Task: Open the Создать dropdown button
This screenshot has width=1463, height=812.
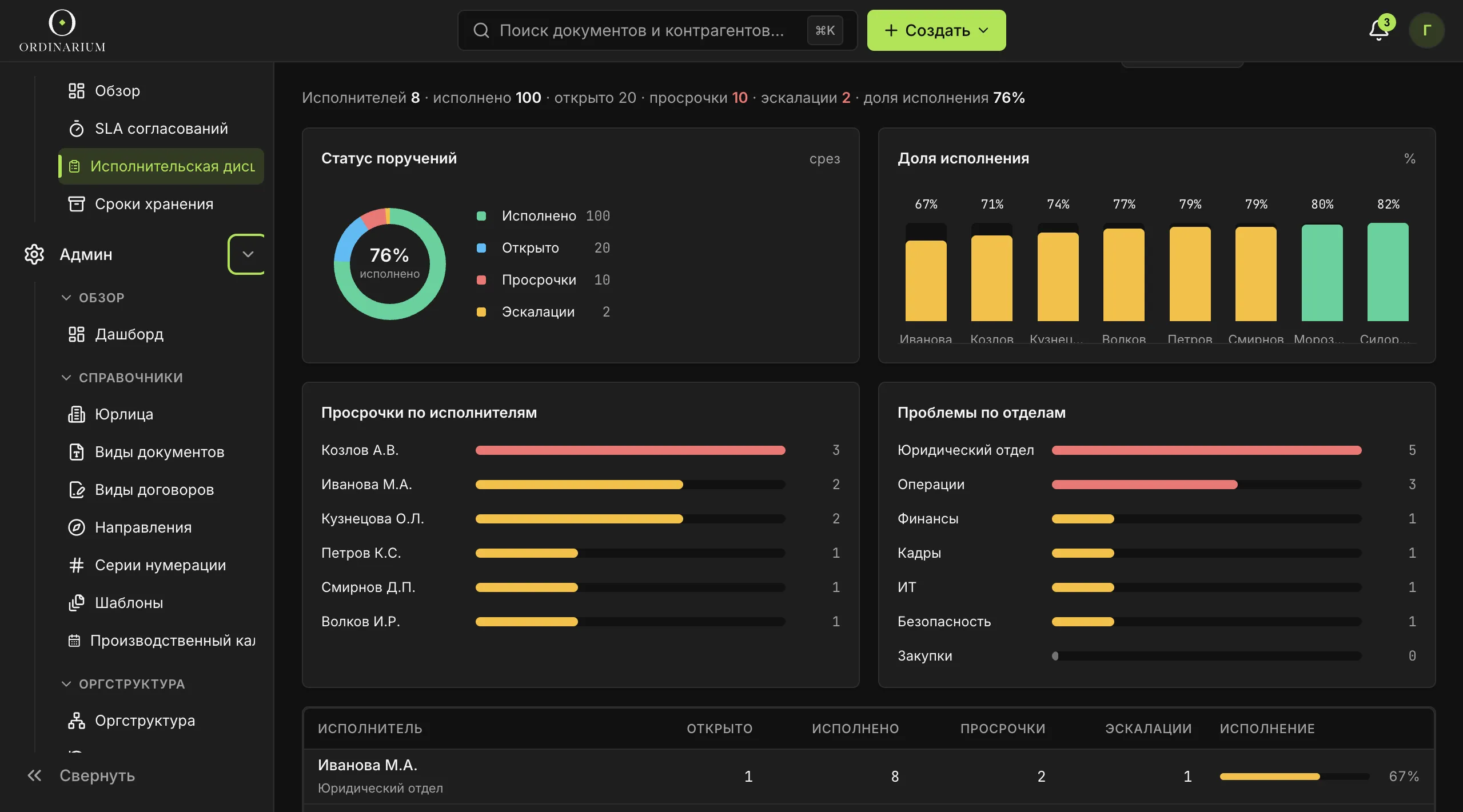Action: [x=936, y=30]
